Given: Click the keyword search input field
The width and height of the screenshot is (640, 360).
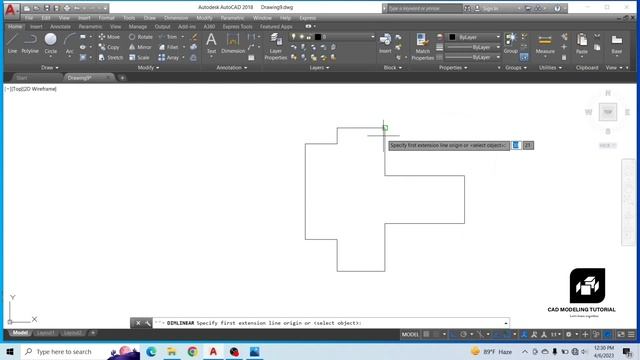Looking at the screenshot, I should (x=424, y=8).
